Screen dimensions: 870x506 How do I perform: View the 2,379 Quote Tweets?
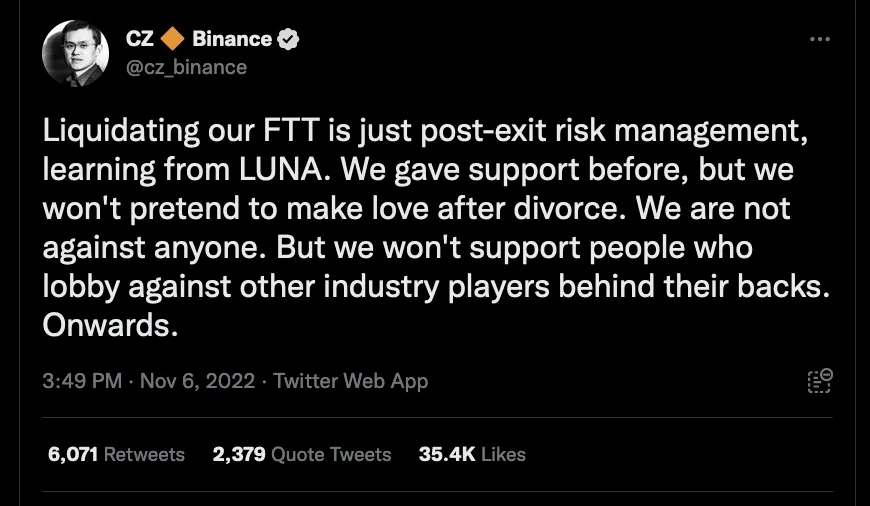coord(302,454)
